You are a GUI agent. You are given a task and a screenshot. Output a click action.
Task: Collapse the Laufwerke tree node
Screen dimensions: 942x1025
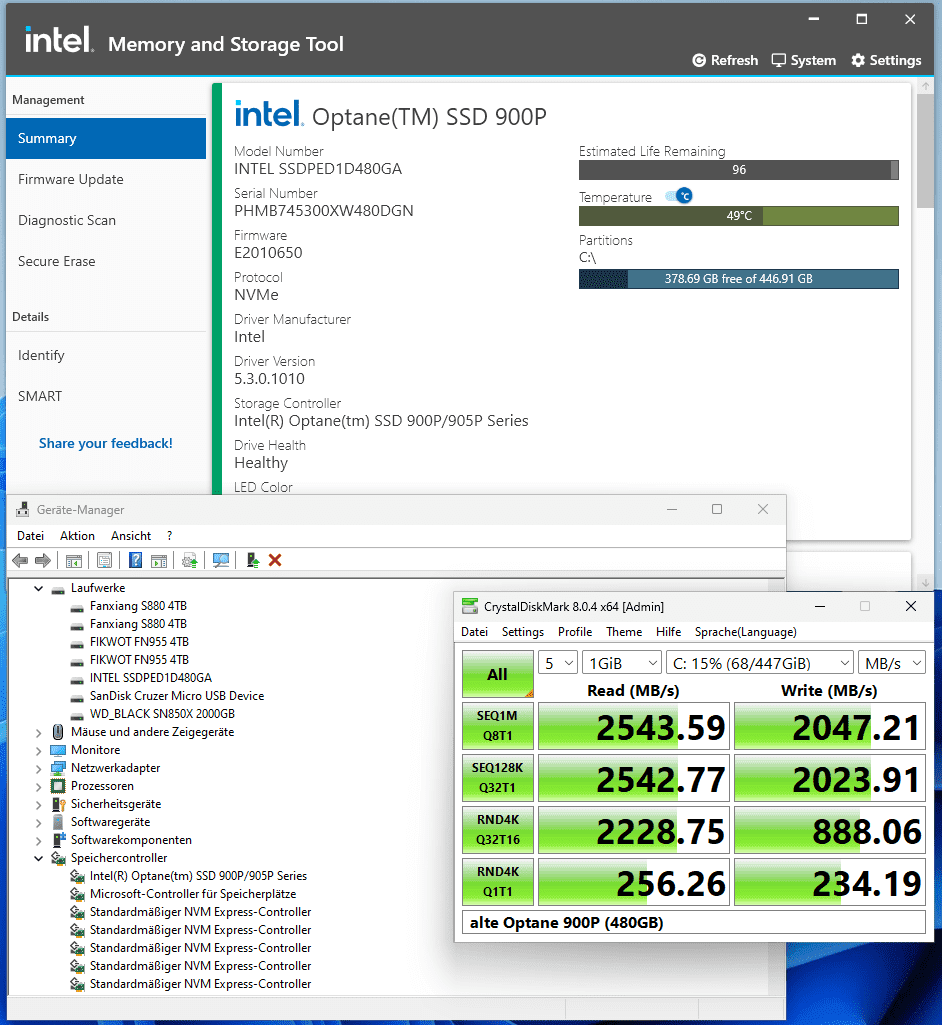pyautogui.click(x=39, y=588)
